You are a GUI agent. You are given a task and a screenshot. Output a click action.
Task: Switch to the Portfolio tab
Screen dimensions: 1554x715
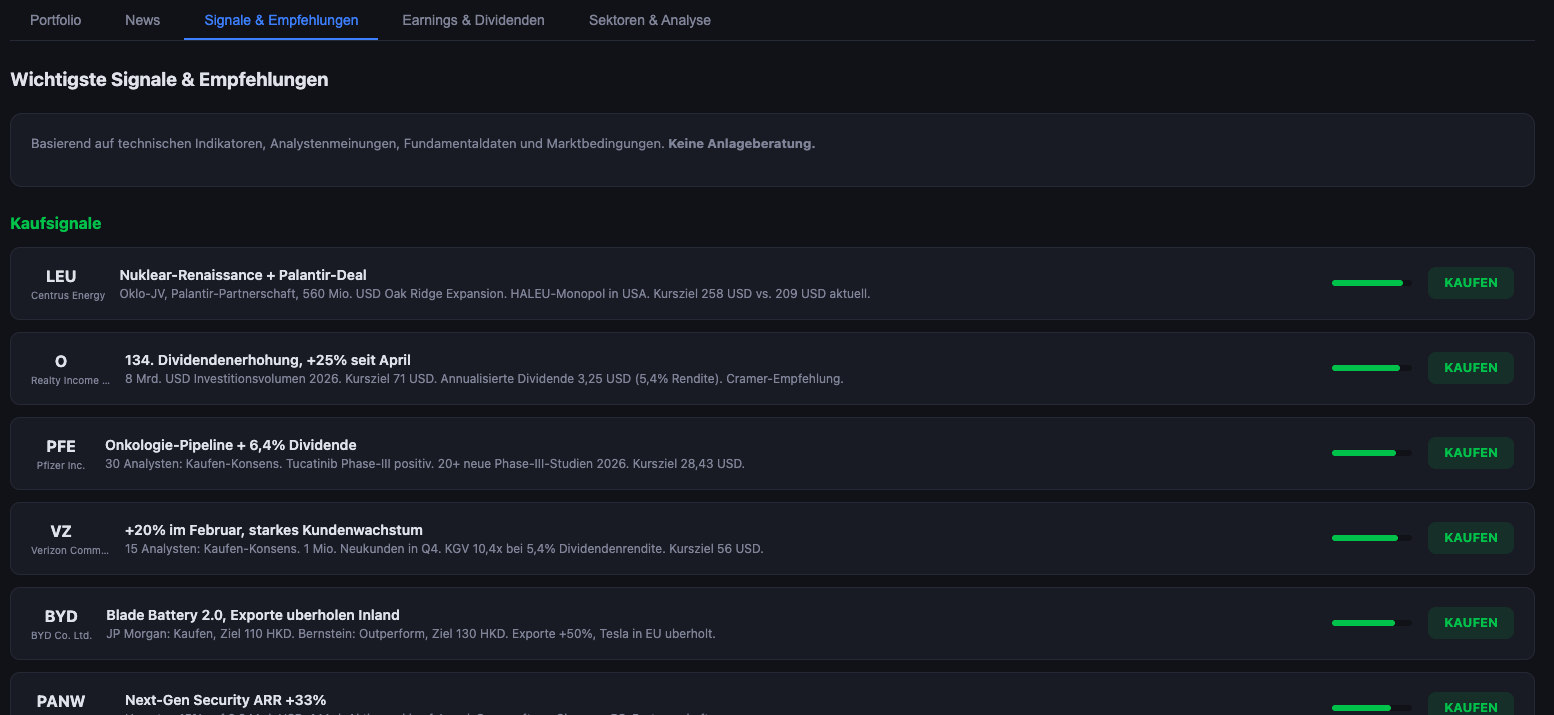pos(55,20)
